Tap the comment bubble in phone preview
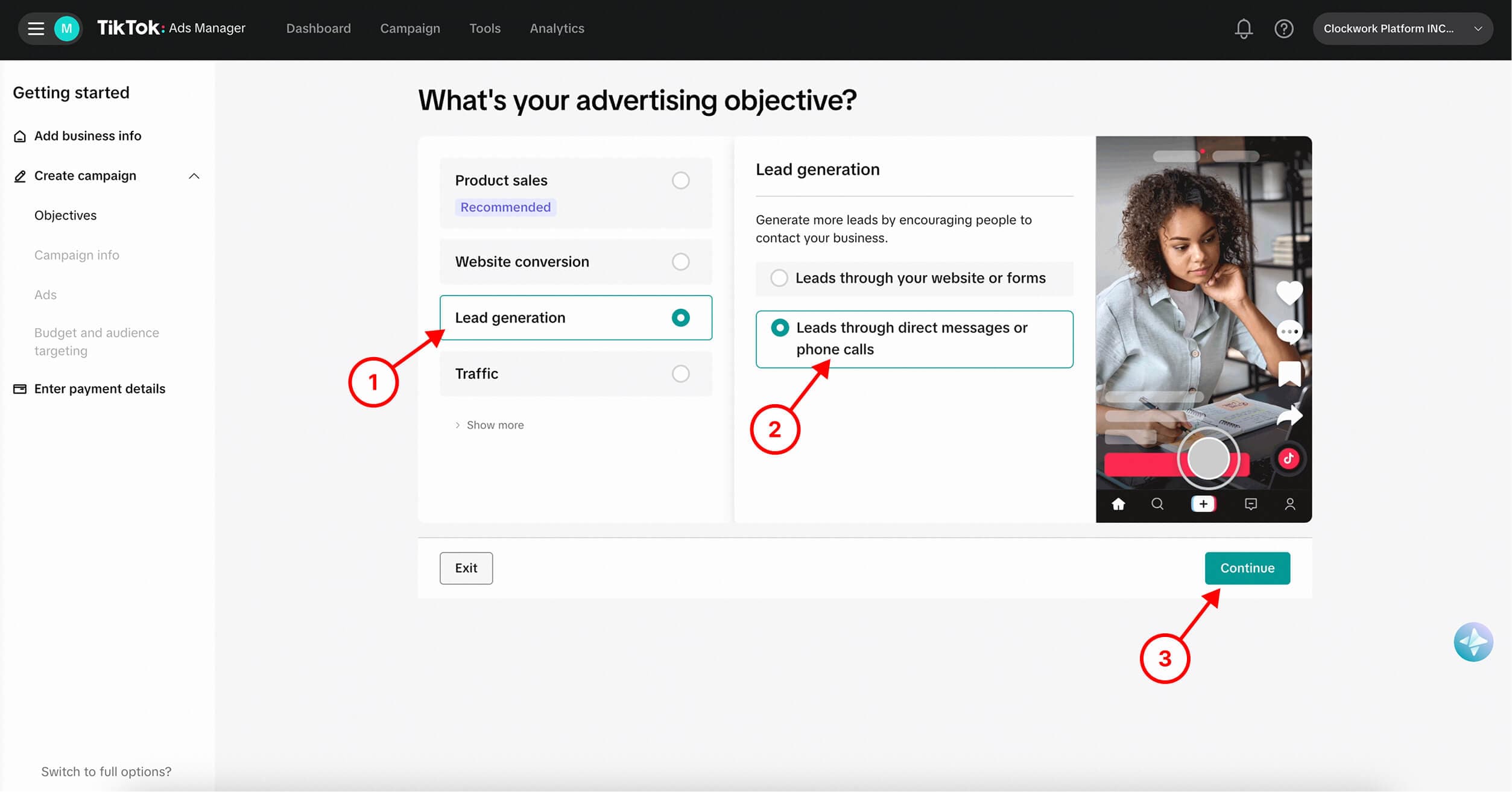Screen dimensions: 1512x792 click(x=1289, y=332)
